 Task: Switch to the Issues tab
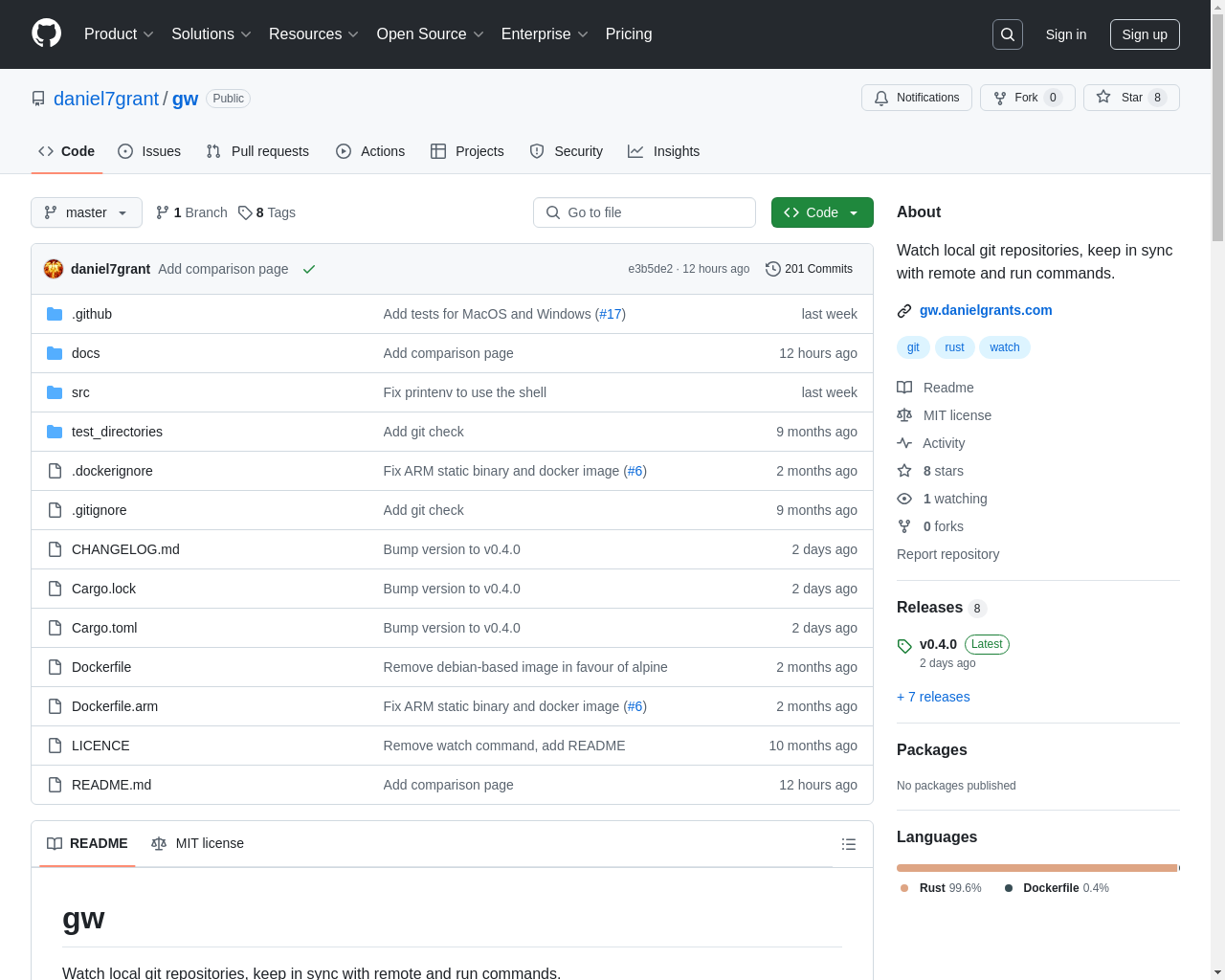(x=149, y=151)
